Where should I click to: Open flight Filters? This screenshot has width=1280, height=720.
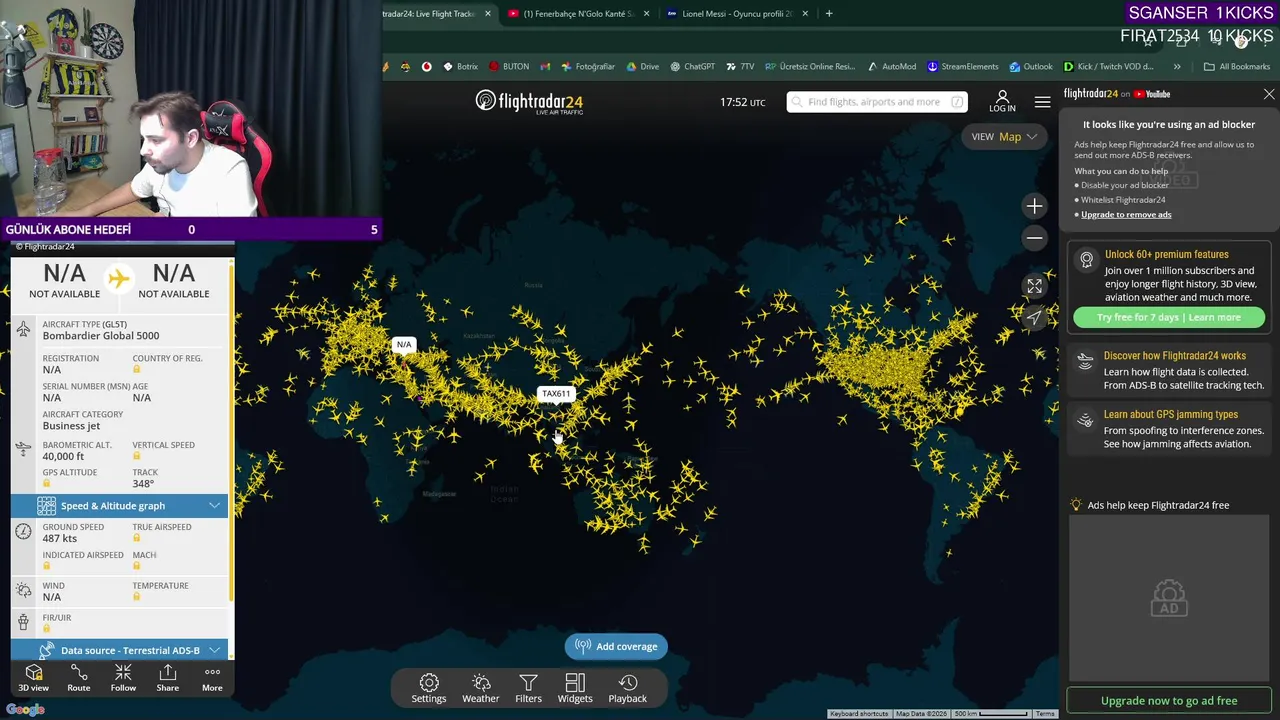click(x=528, y=688)
